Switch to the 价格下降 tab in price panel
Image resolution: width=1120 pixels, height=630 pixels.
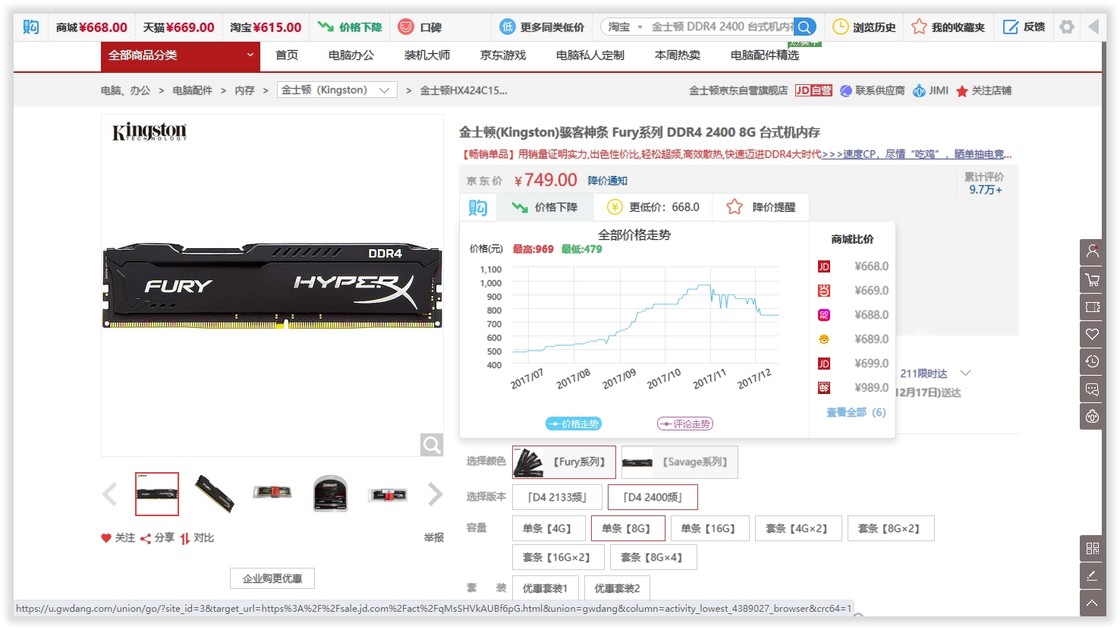545,207
